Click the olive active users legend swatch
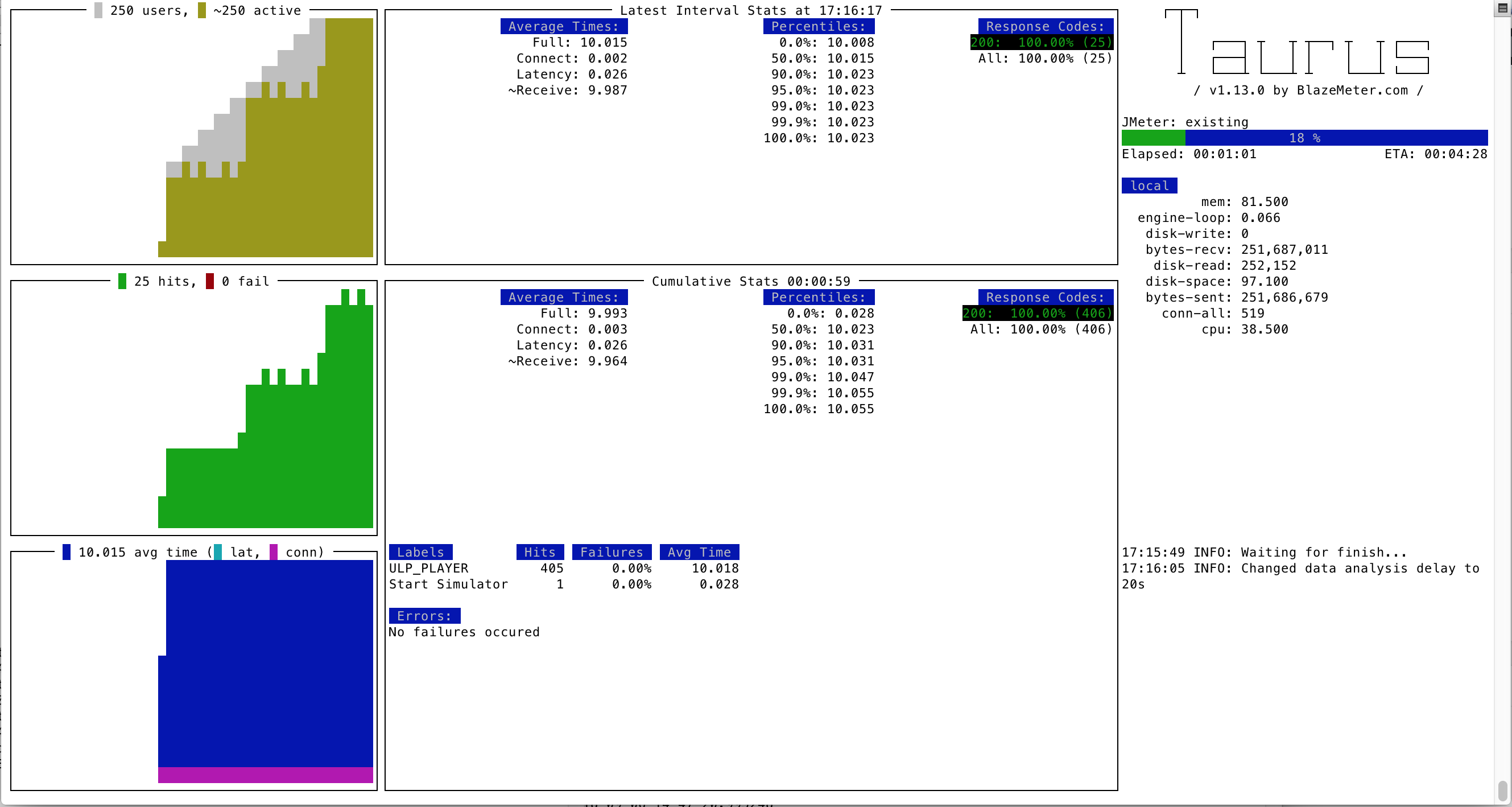1512x807 pixels. tap(201, 11)
